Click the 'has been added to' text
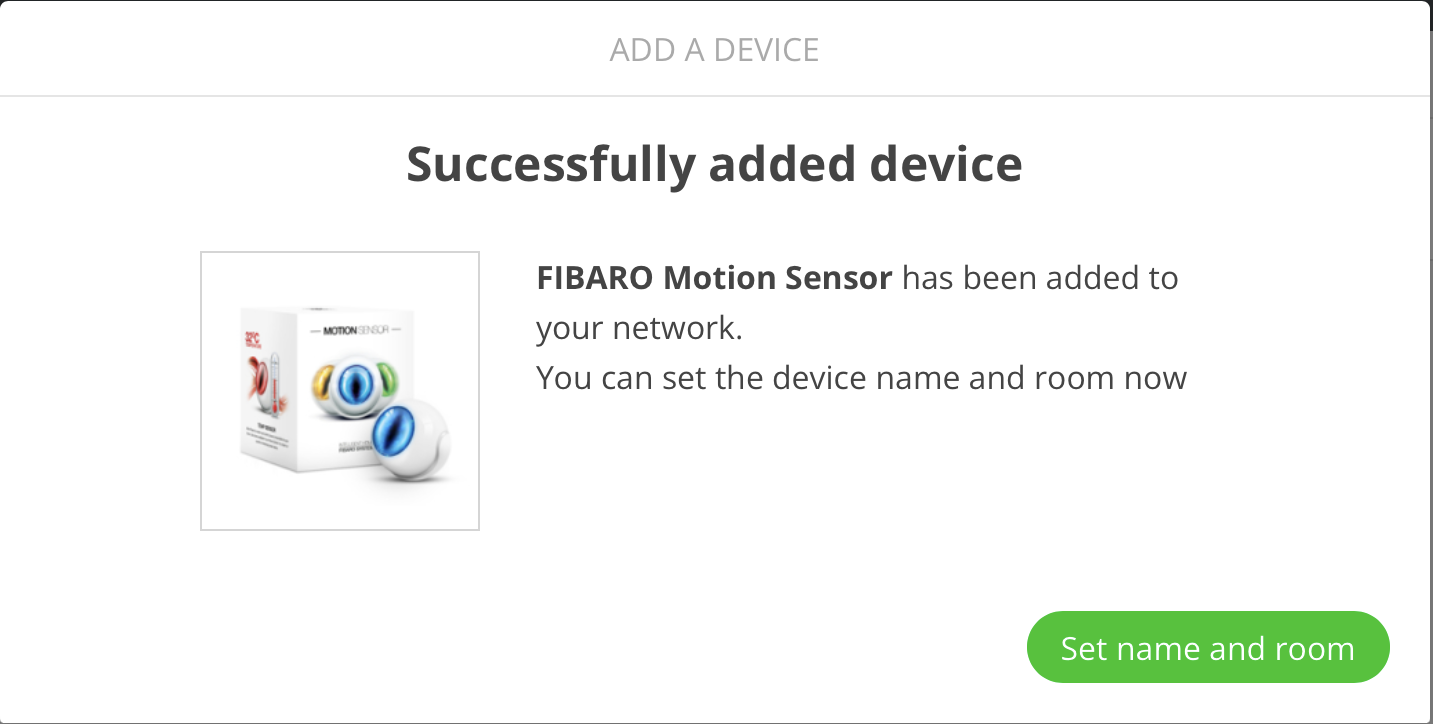1433x724 pixels. [x=1040, y=277]
